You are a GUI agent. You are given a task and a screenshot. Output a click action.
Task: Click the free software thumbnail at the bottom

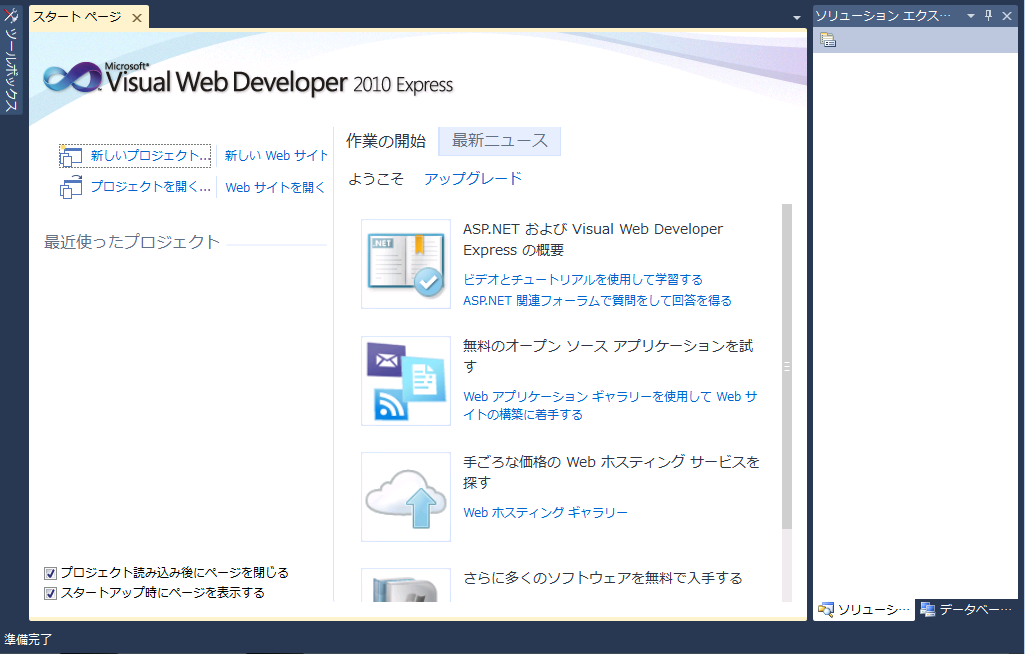(x=406, y=585)
